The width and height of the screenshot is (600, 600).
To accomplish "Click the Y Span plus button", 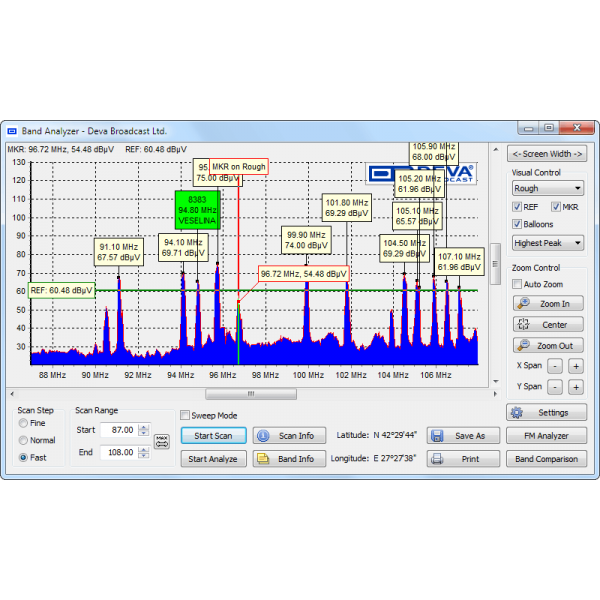I will pyautogui.click(x=576, y=387).
